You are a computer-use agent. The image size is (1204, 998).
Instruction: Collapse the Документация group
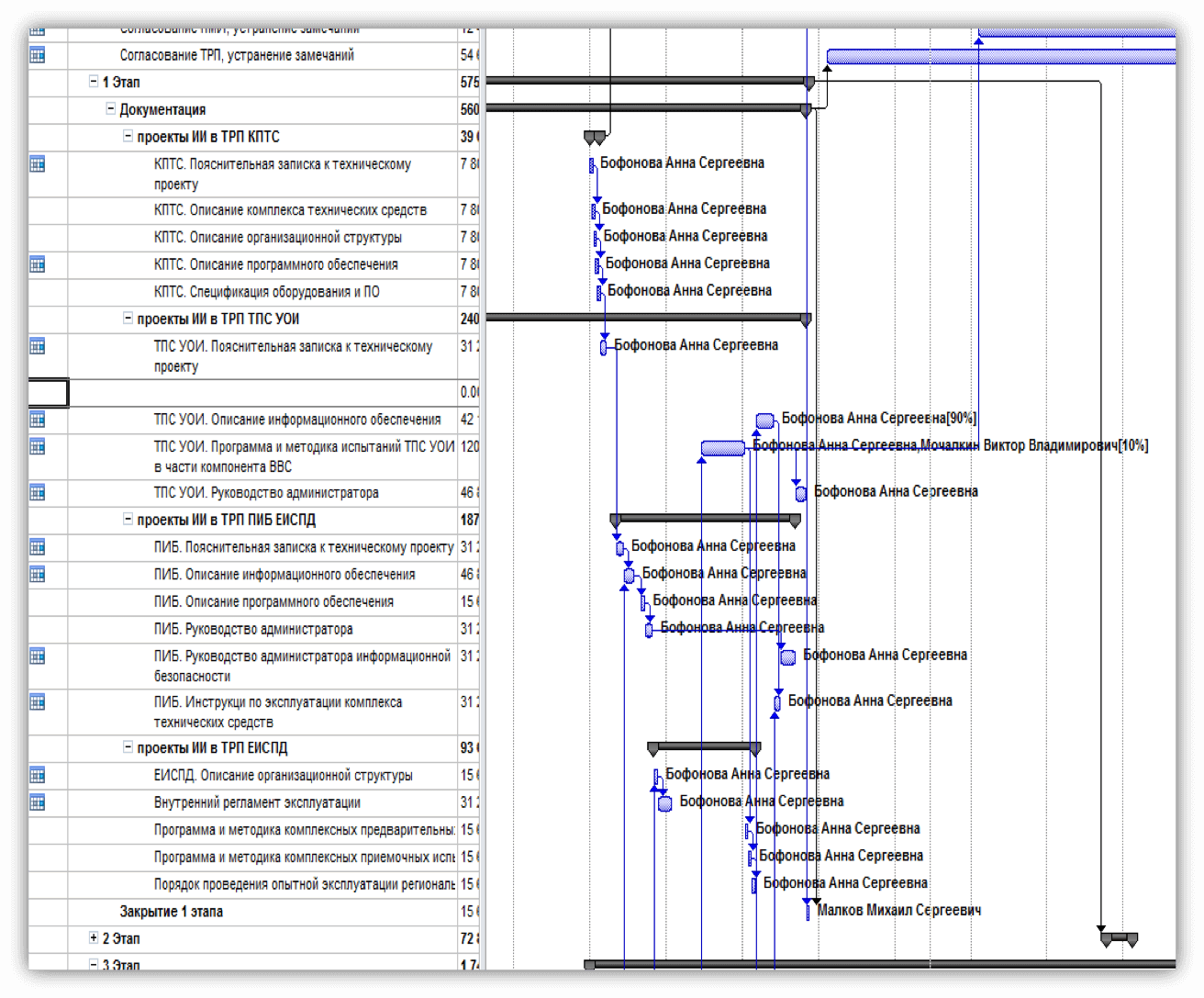(x=110, y=109)
